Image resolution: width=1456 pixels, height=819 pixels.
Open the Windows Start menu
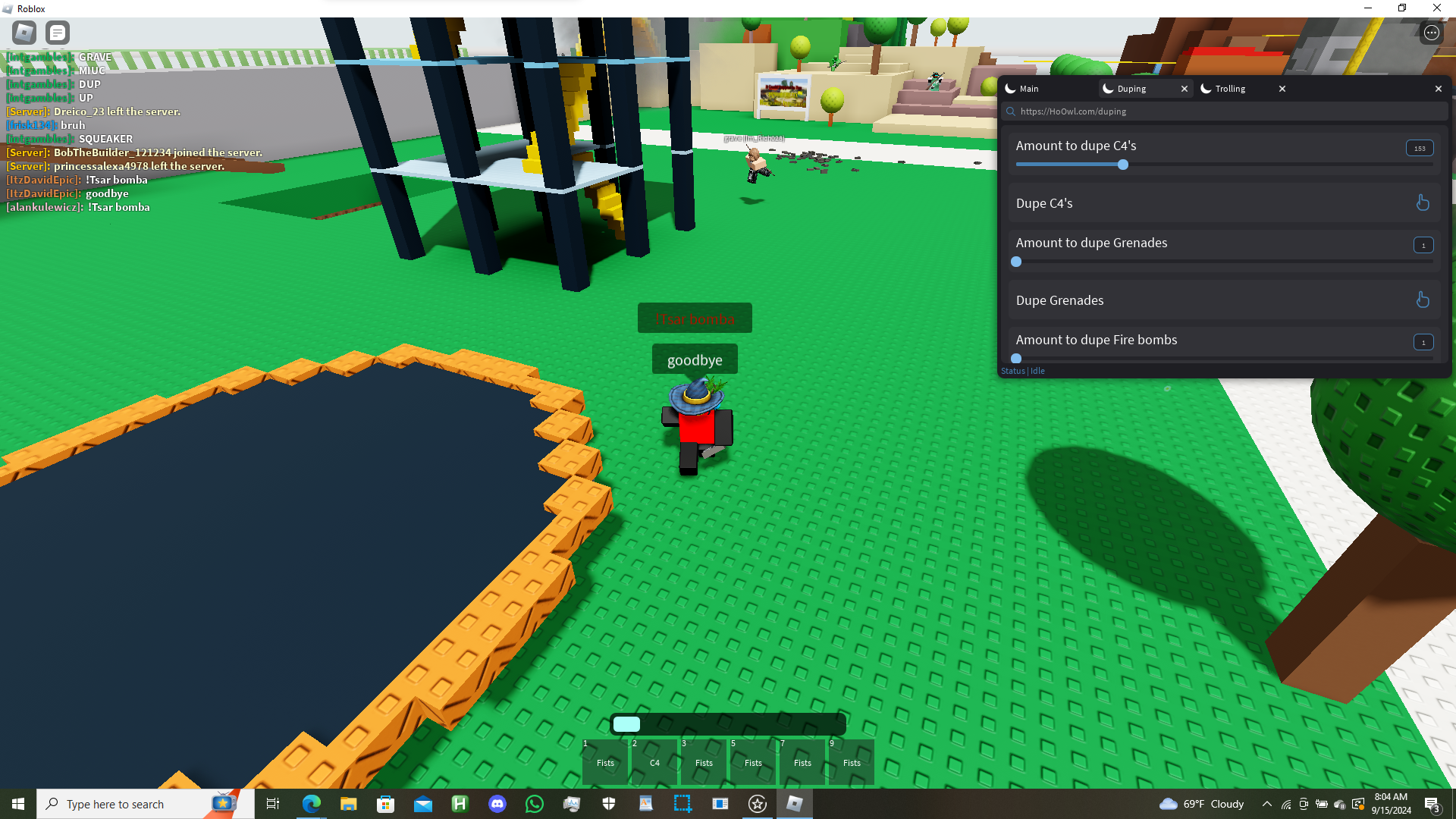pyautogui.click(x=18, y=804)
